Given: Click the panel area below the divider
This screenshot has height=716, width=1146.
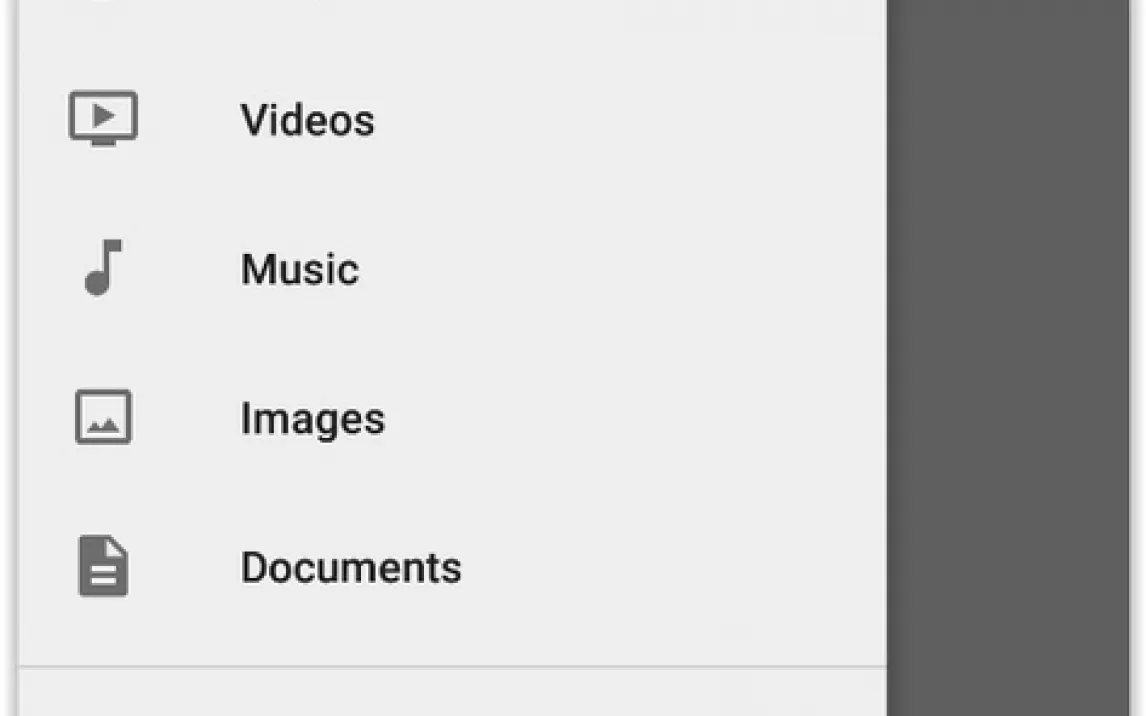Looking at the screenshot, I should (452, 693).
